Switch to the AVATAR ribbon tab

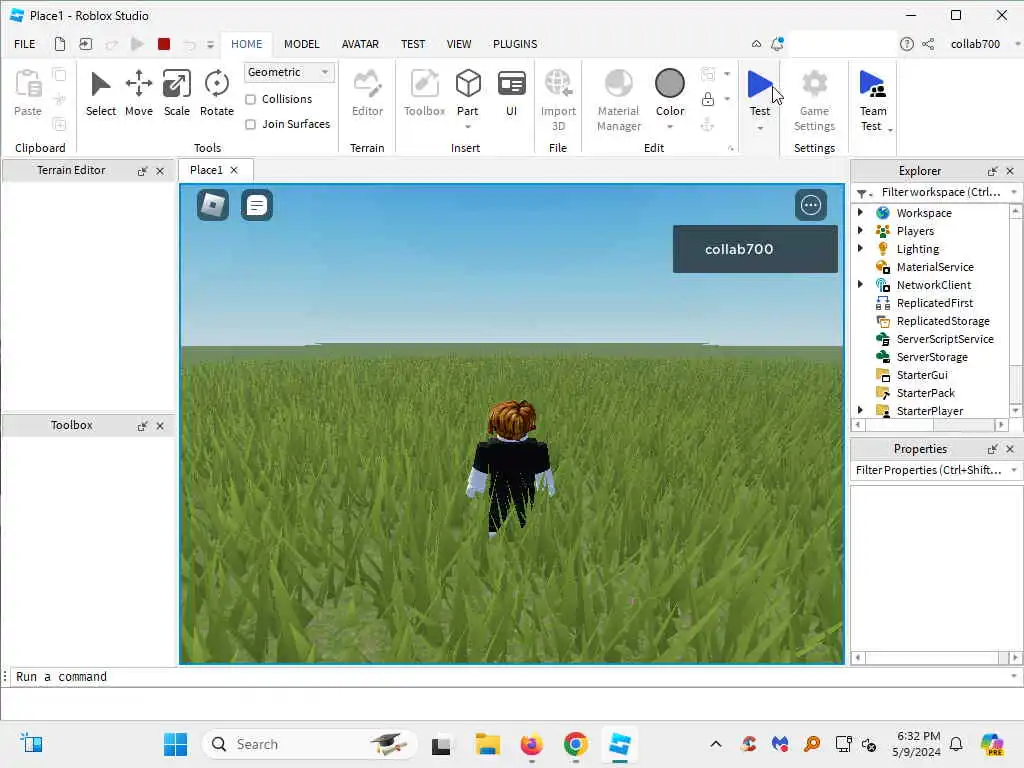[360, 44]
